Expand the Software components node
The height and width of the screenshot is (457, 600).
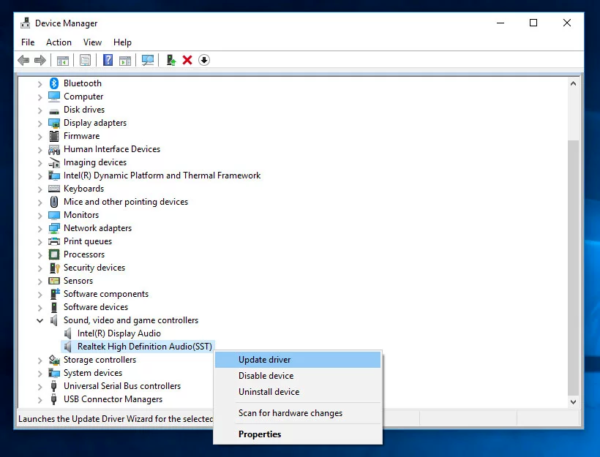coord(40,294)
